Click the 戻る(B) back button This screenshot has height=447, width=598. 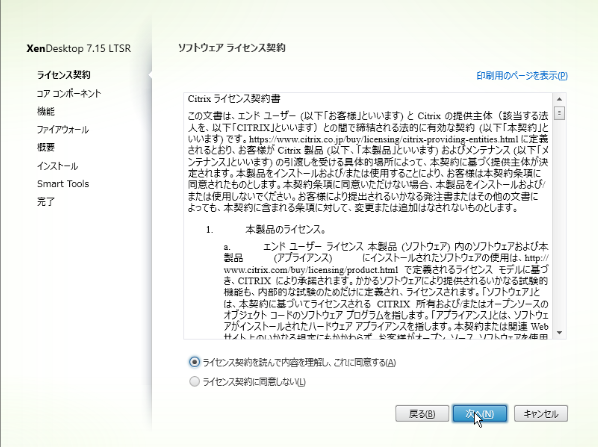tap(422, 414)
